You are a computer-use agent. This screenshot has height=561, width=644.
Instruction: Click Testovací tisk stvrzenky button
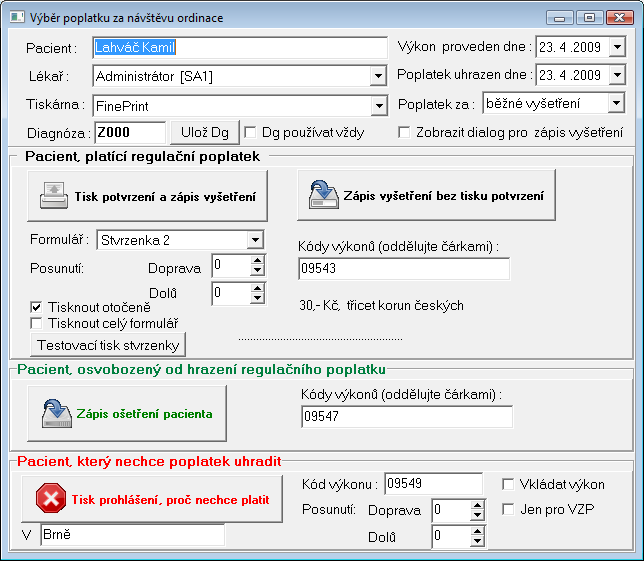(x=109, y=345)
